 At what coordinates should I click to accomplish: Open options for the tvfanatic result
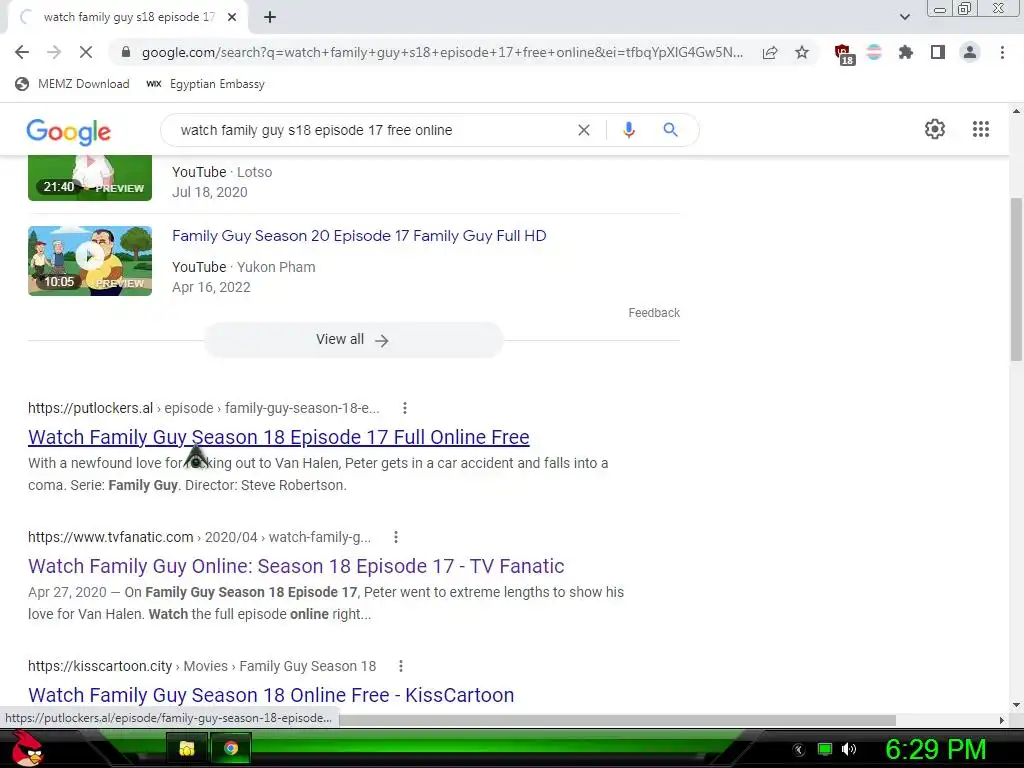[x=396, y=537]
